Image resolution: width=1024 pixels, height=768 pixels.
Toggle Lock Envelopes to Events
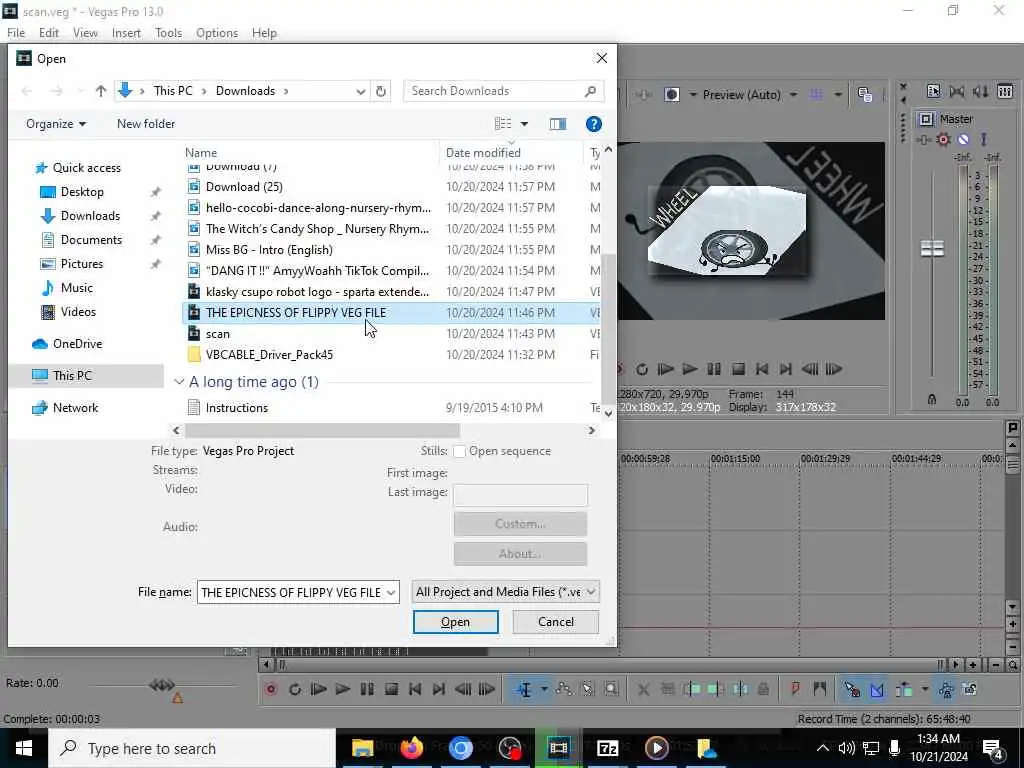(946, 689)
